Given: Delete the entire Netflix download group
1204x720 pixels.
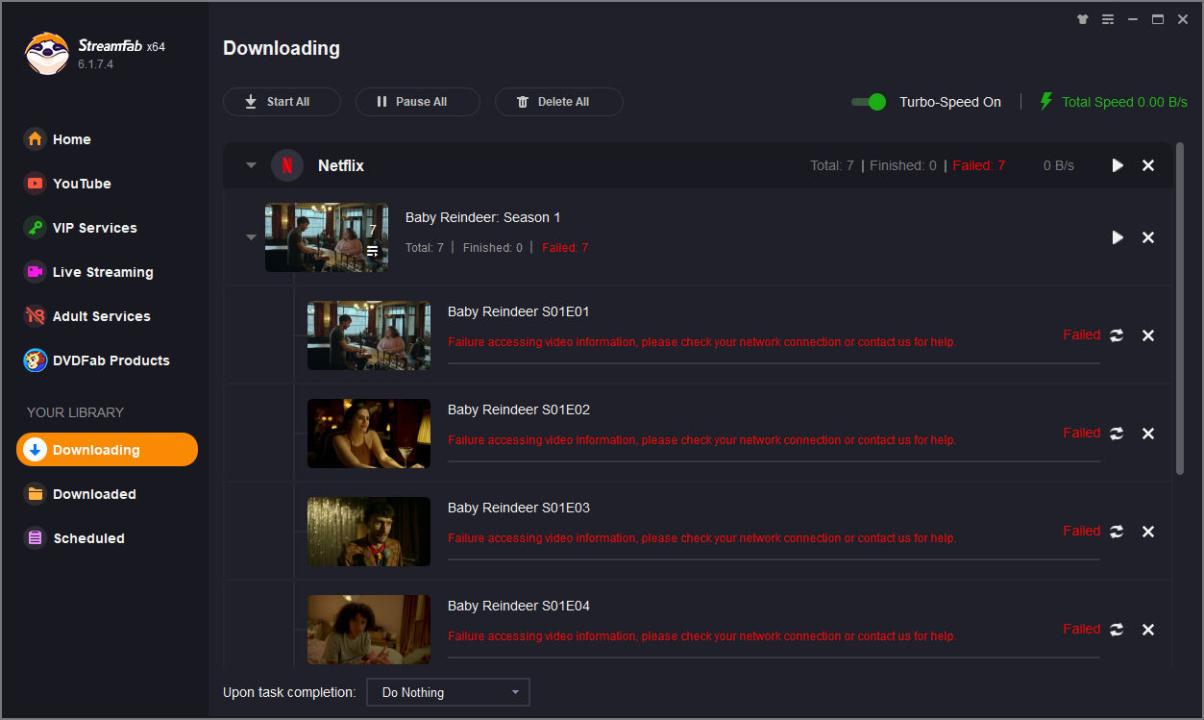Looking at the screenshot, I should coord(1148,166).
